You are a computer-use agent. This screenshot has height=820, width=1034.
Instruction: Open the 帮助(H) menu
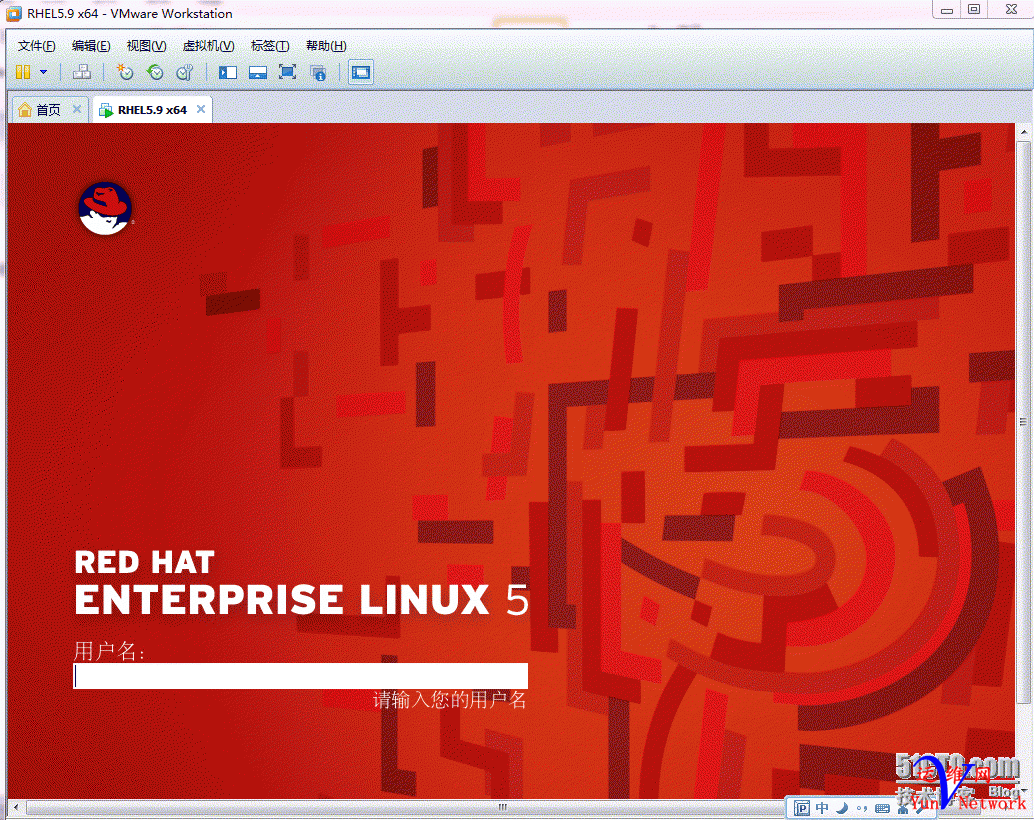pos(326,46)
